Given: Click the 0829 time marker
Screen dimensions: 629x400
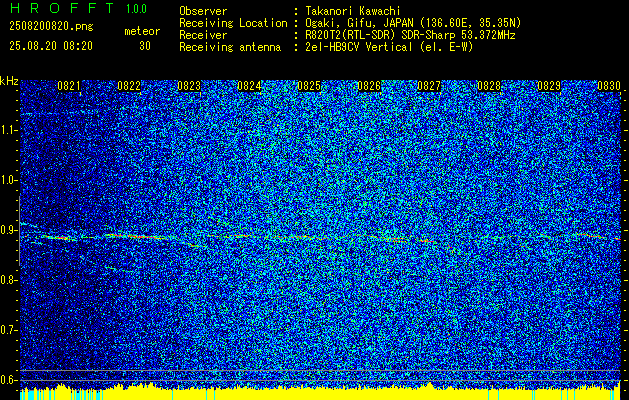Looking at the screenshot, I should coord(549,86).
